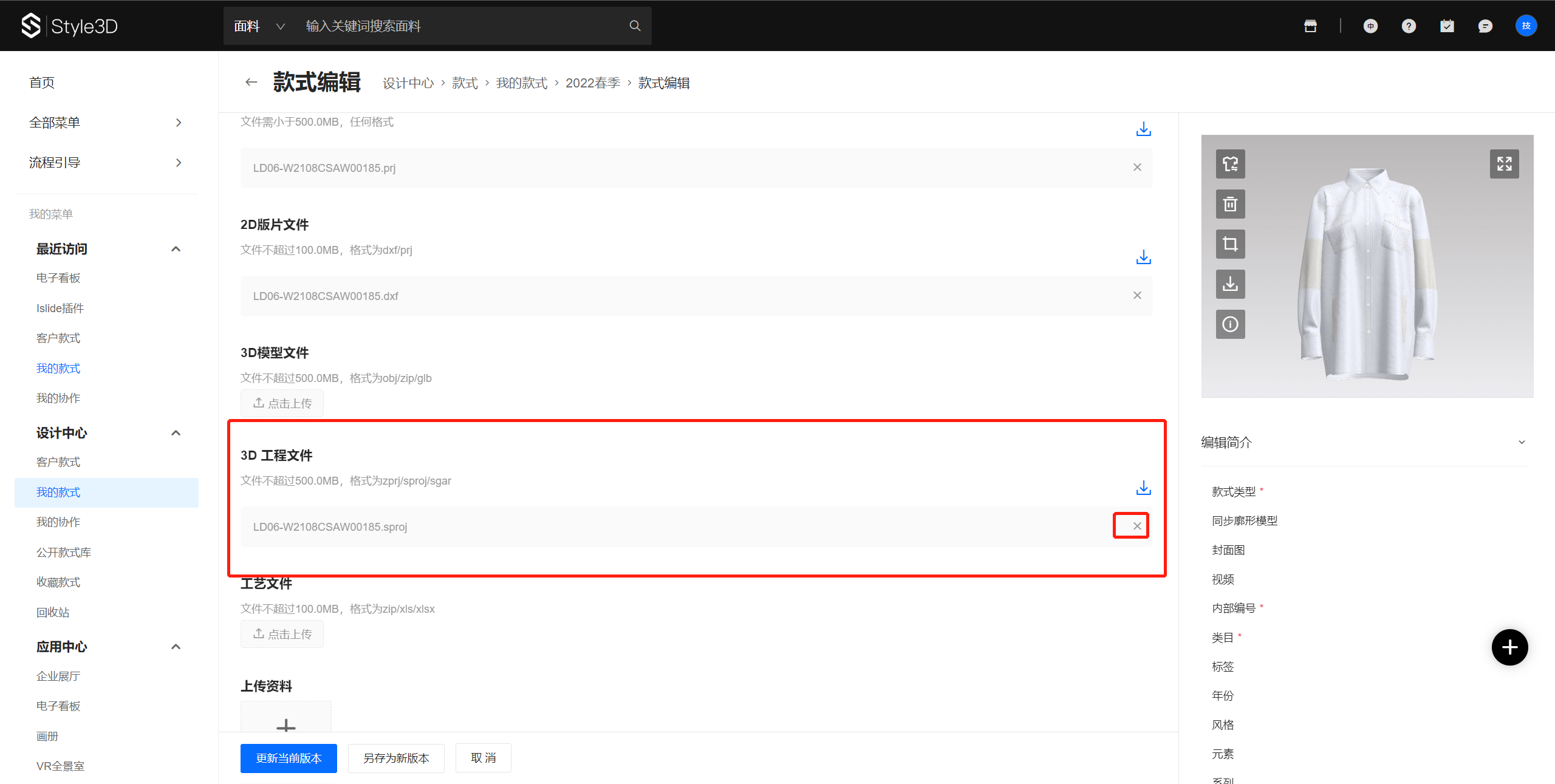Click the 另存为新版本 button
1555x784 pixels.
(396, 758)
